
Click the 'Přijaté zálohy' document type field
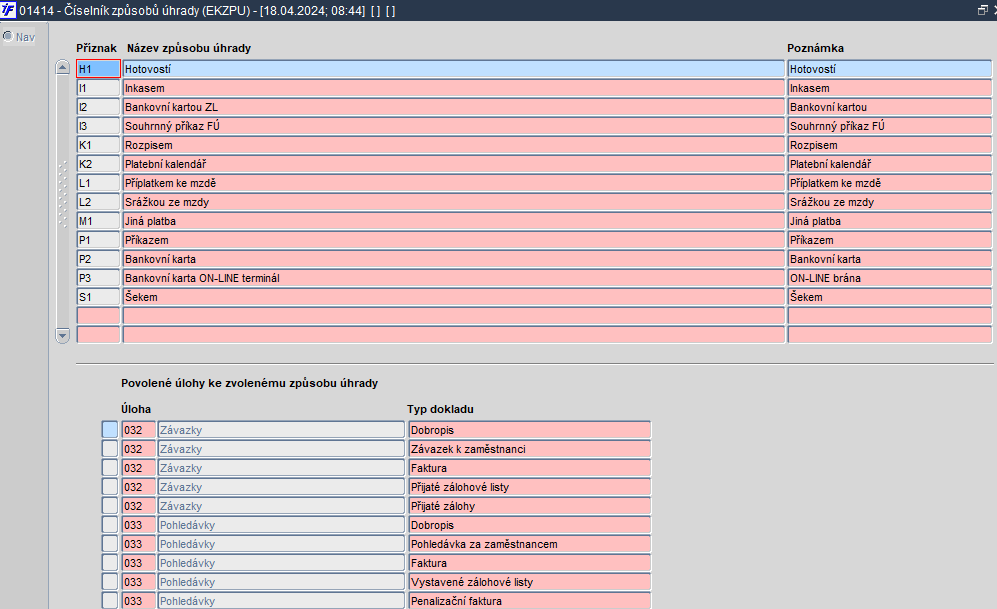pyautogui.click(x=530, y=506)
